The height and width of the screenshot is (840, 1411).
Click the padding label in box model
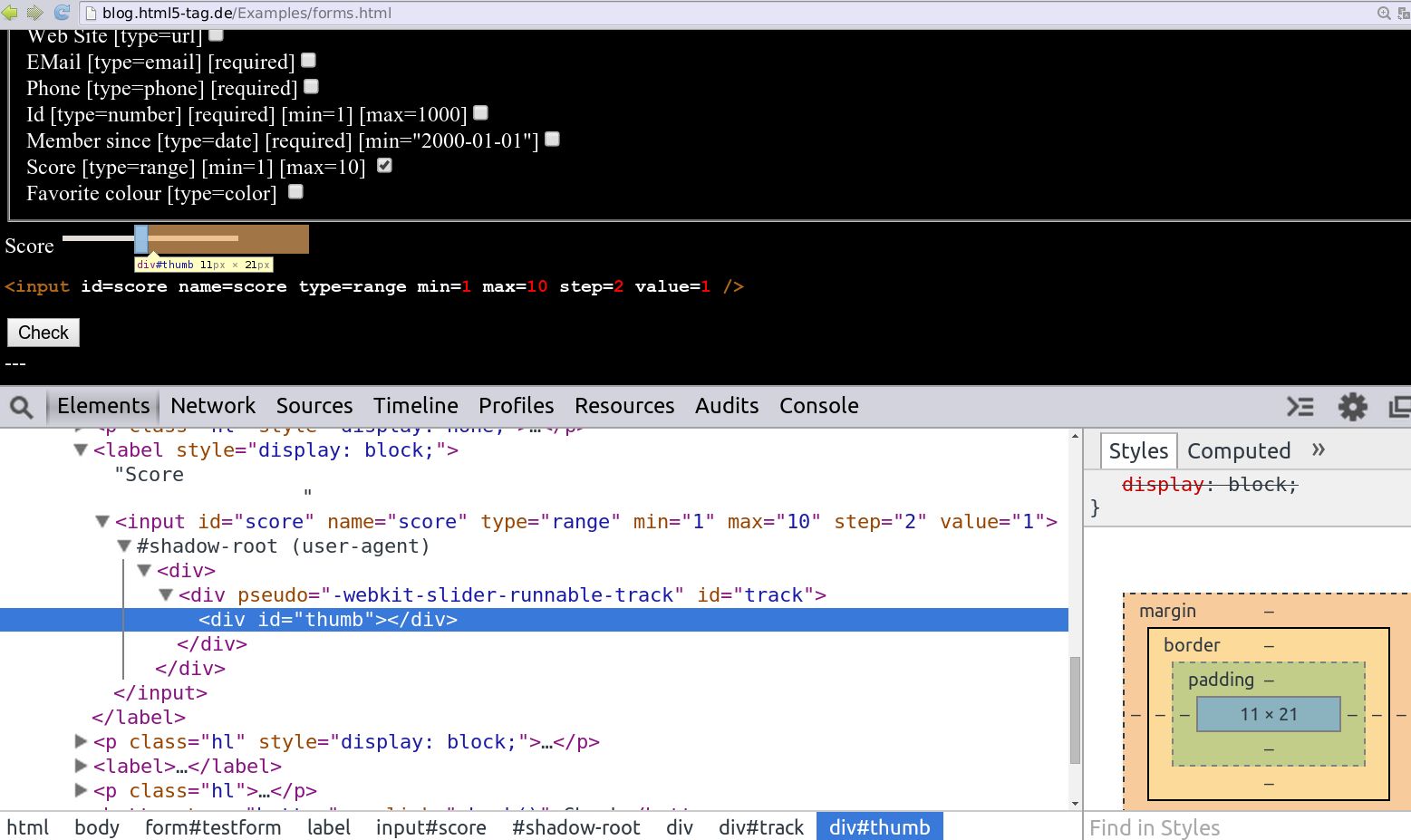pos(1221,680)
